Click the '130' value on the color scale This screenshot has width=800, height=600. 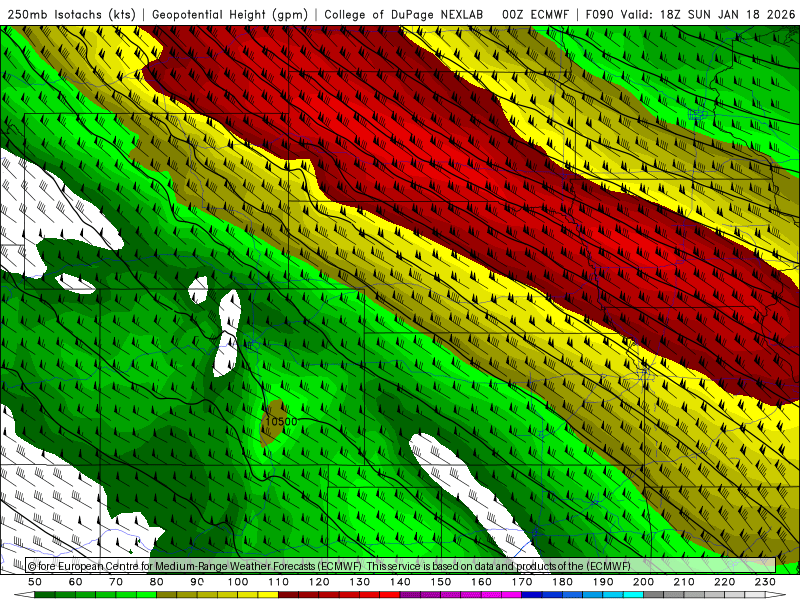point(360,582)
